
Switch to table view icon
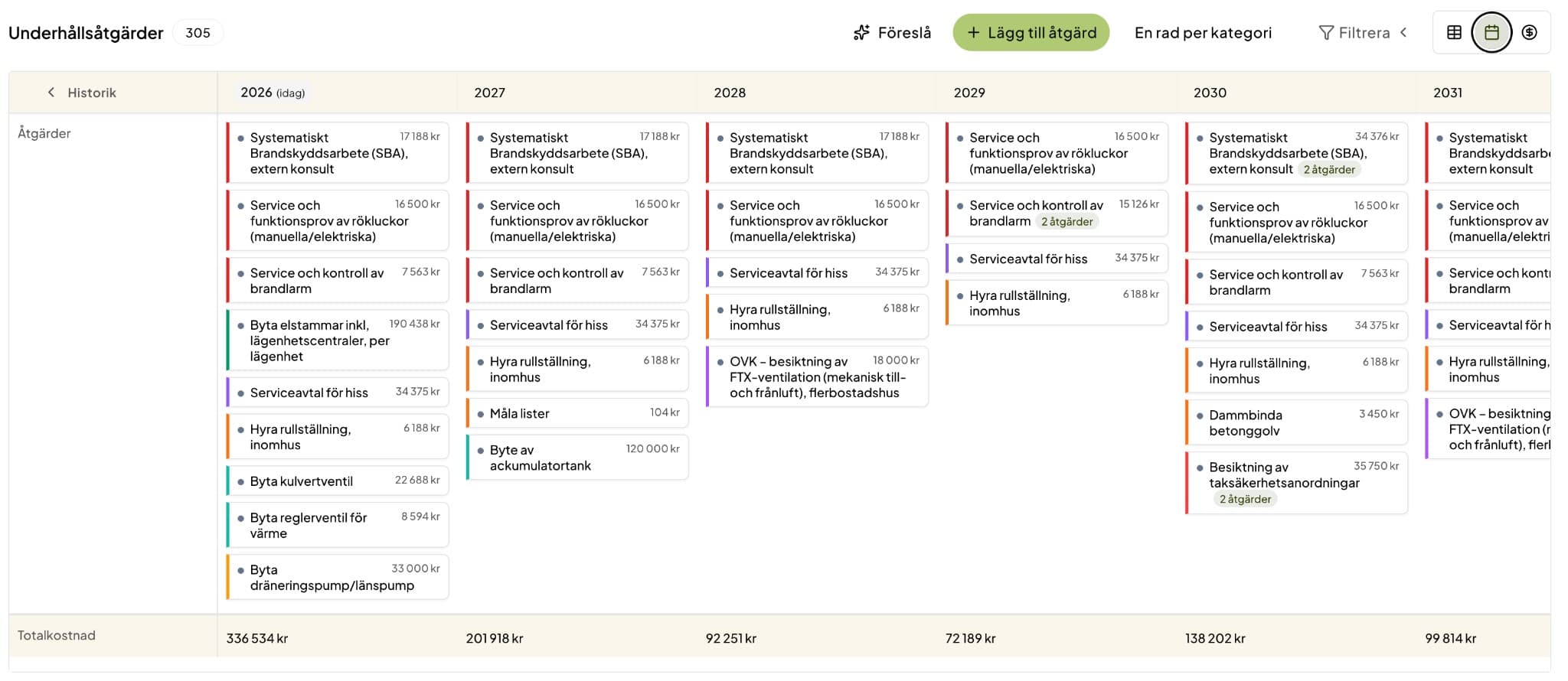(x=1454, y=32)
